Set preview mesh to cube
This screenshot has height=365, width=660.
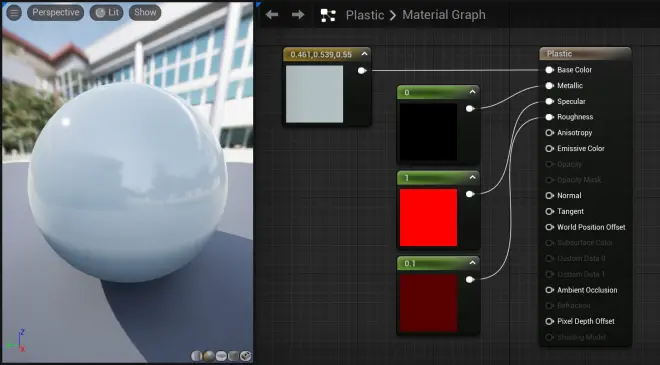pos(234,356)
